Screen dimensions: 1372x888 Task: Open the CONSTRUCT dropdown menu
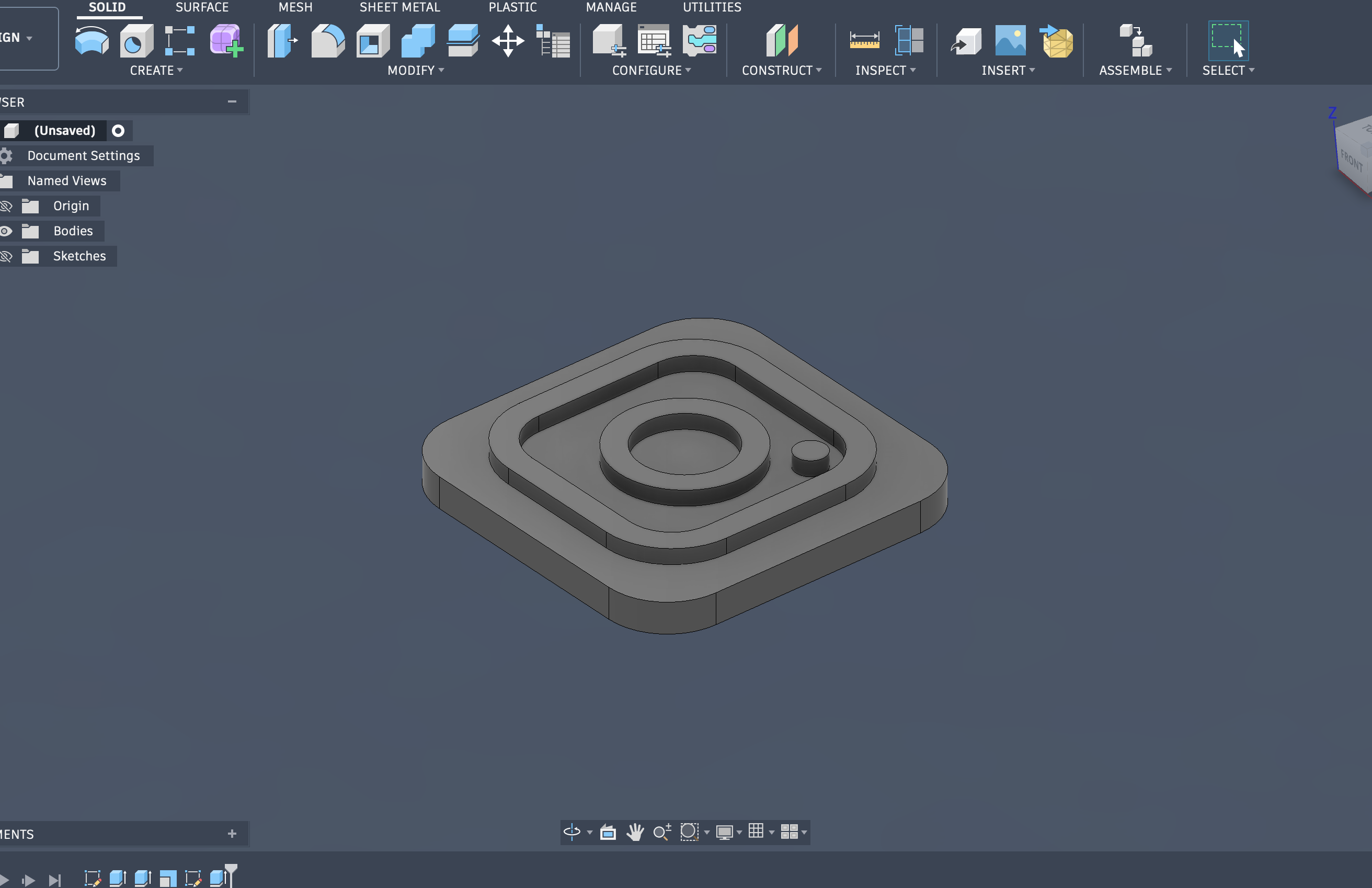(x=782, y=71)
